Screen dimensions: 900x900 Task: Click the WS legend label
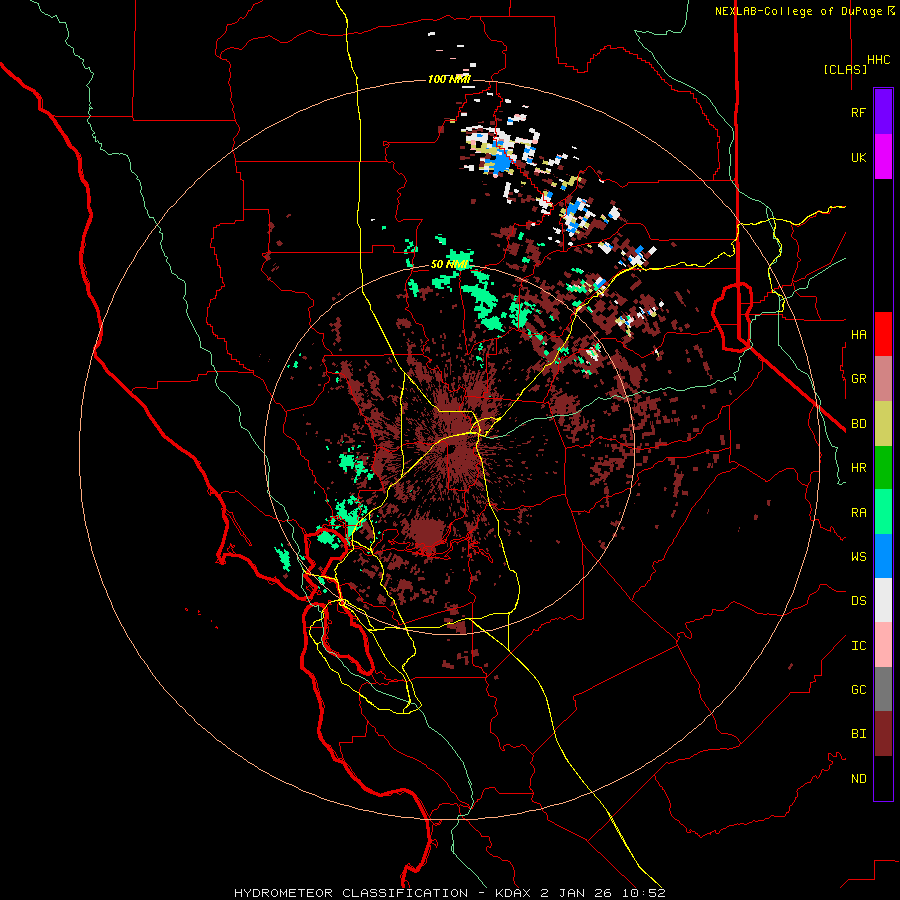858,556
